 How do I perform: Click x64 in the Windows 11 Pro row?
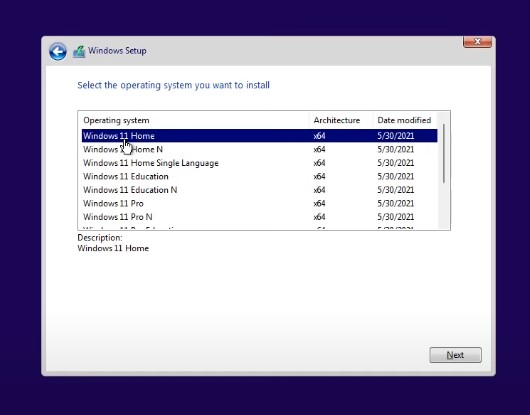click(x=319, y=203)
